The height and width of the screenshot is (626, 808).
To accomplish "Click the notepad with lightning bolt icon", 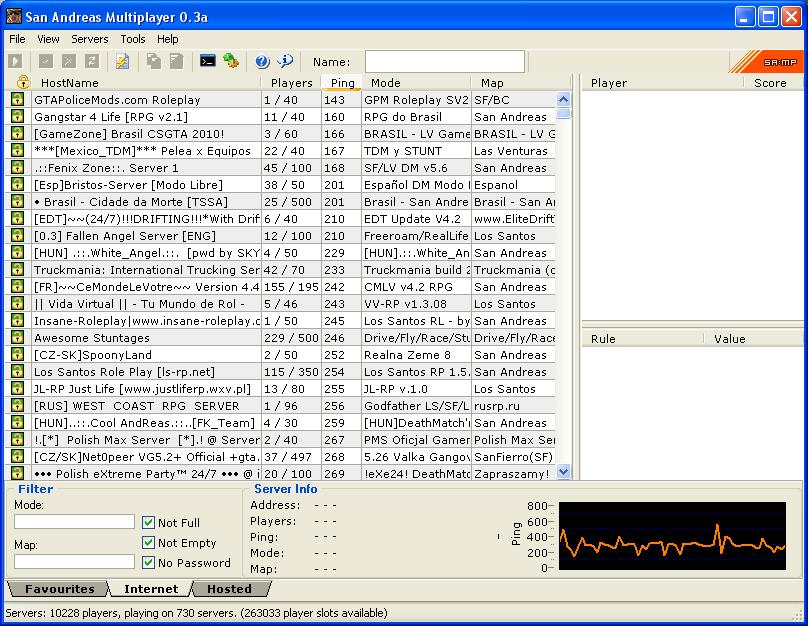I will click(122, 61).
